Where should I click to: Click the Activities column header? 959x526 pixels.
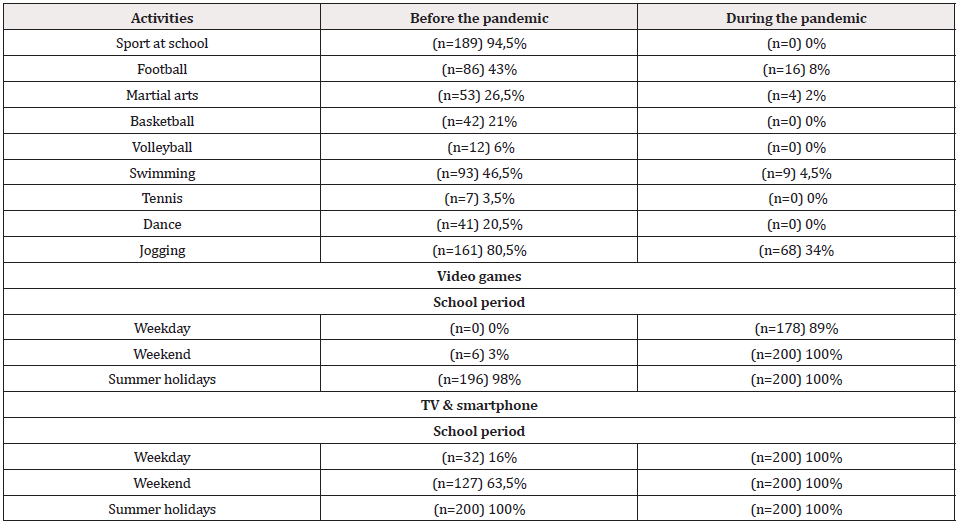(162, 18)
